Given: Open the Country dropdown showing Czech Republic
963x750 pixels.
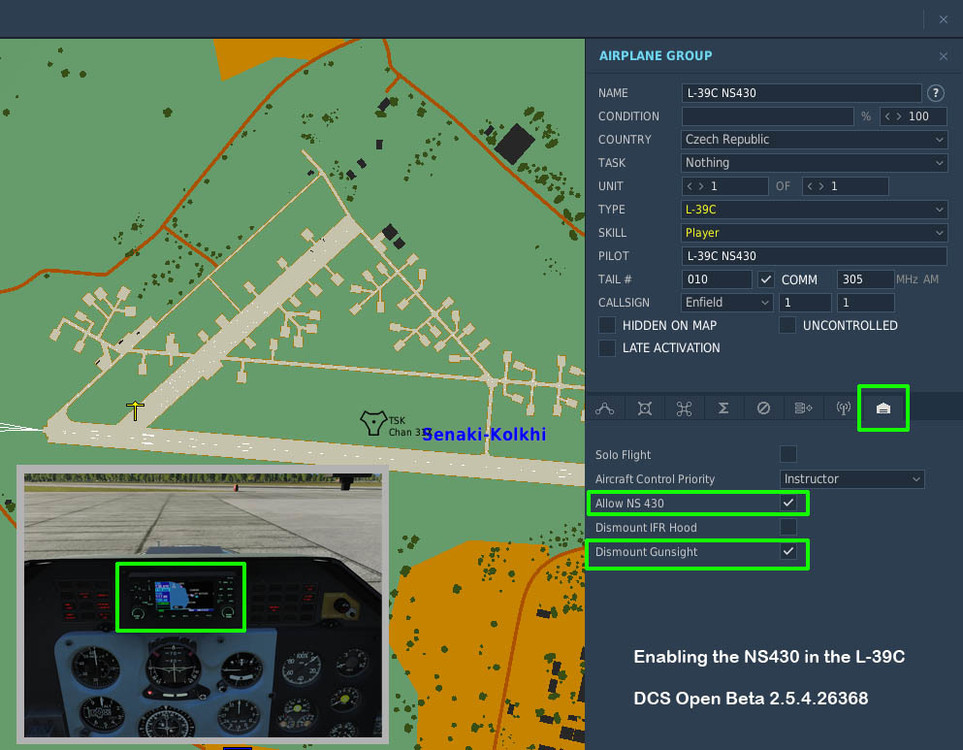Looking at the screenshot, I should [x=814, y=139].
